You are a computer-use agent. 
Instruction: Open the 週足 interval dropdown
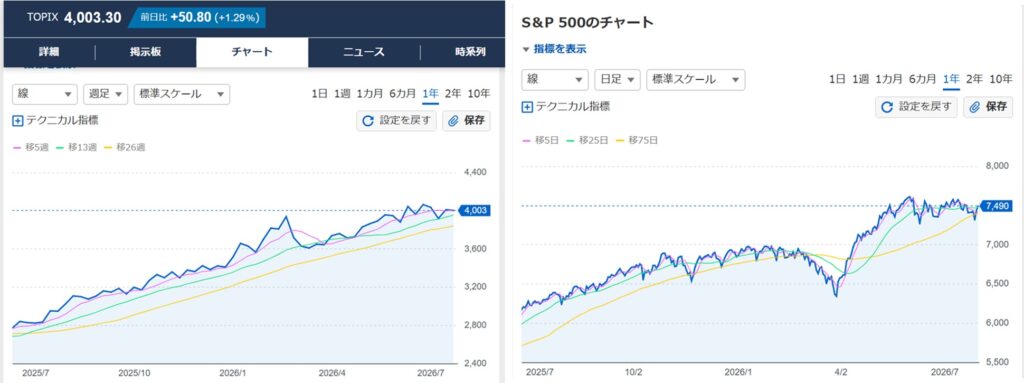(105, 94)
